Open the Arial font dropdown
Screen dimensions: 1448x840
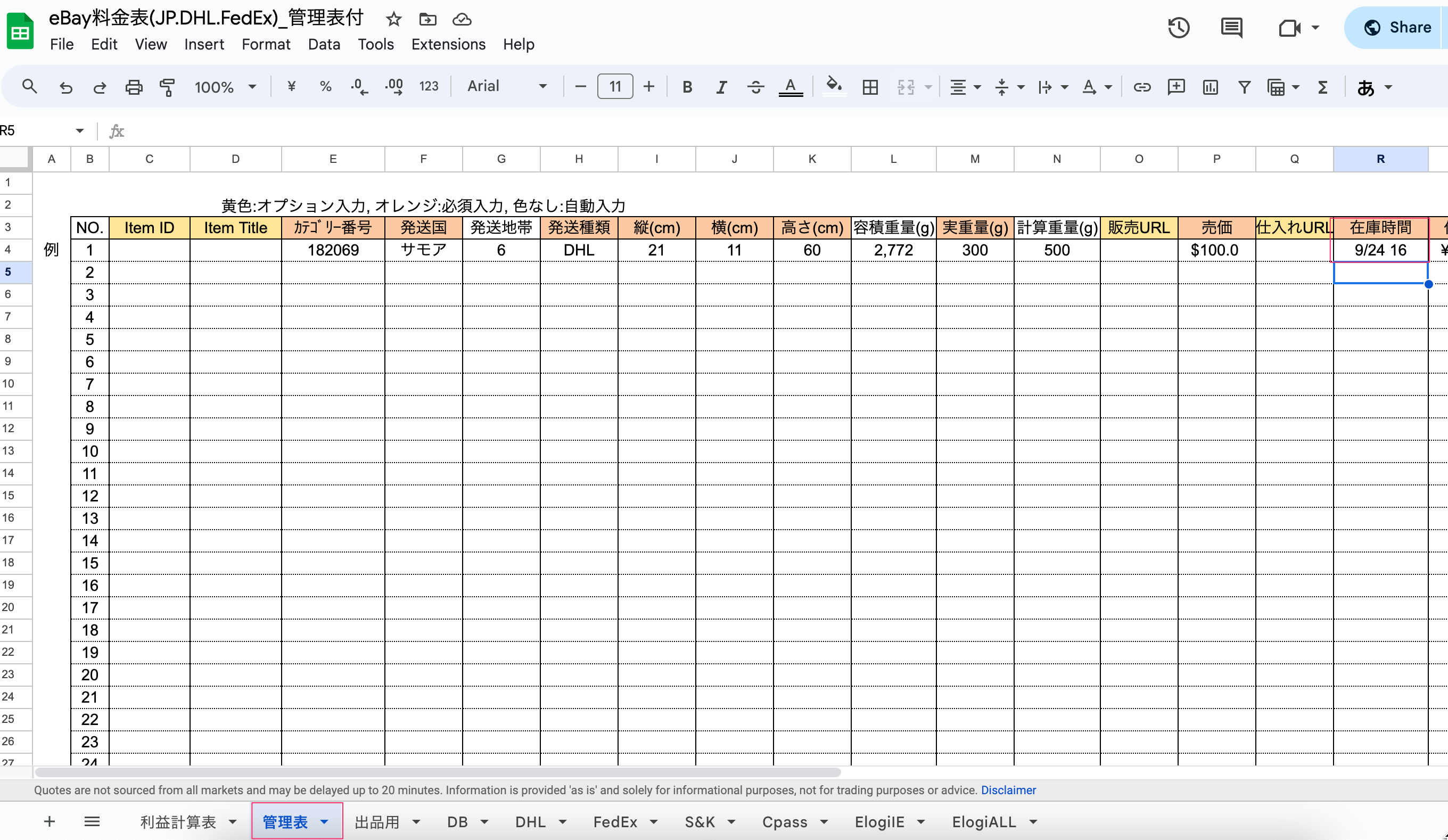pos(506,86)
